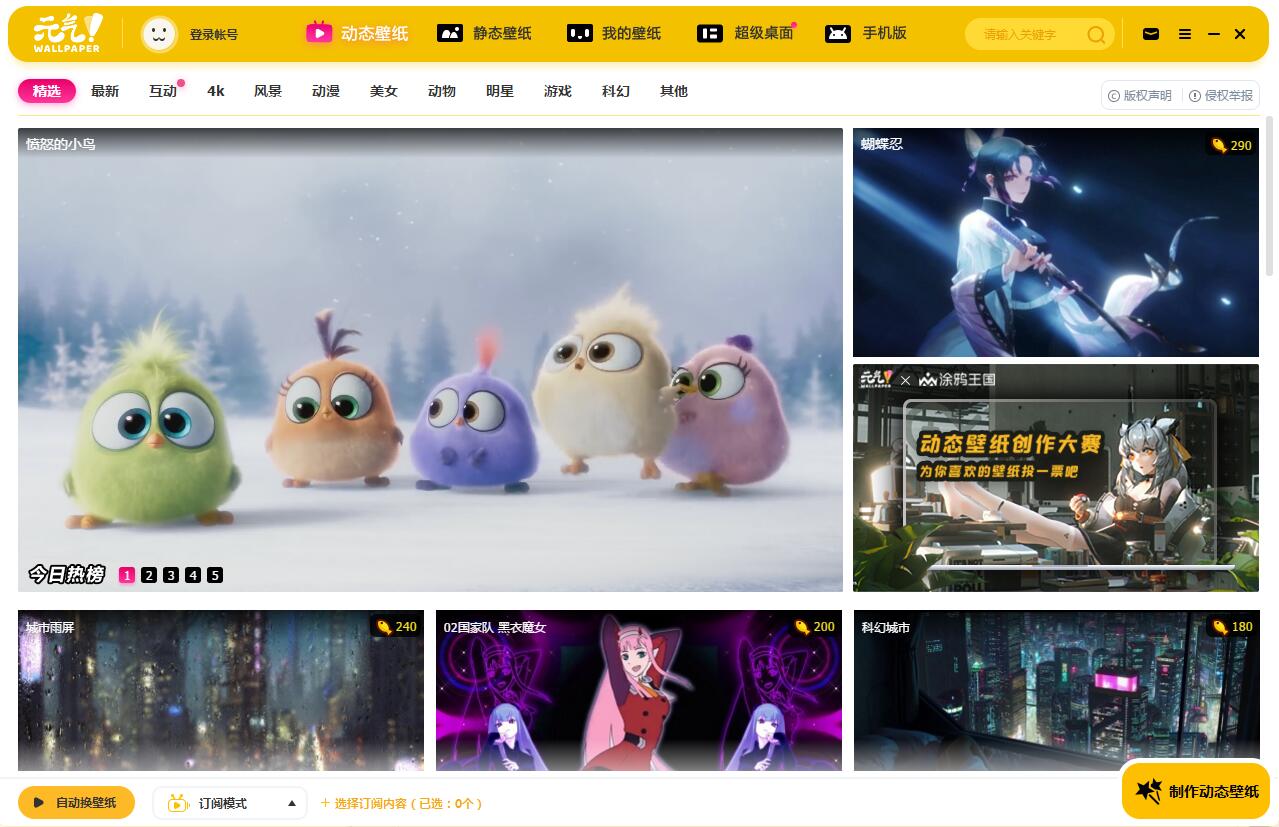Open the mail message icon
Image resolution: width=1279 pixels, height=827 pixels.
point(1151,34)
